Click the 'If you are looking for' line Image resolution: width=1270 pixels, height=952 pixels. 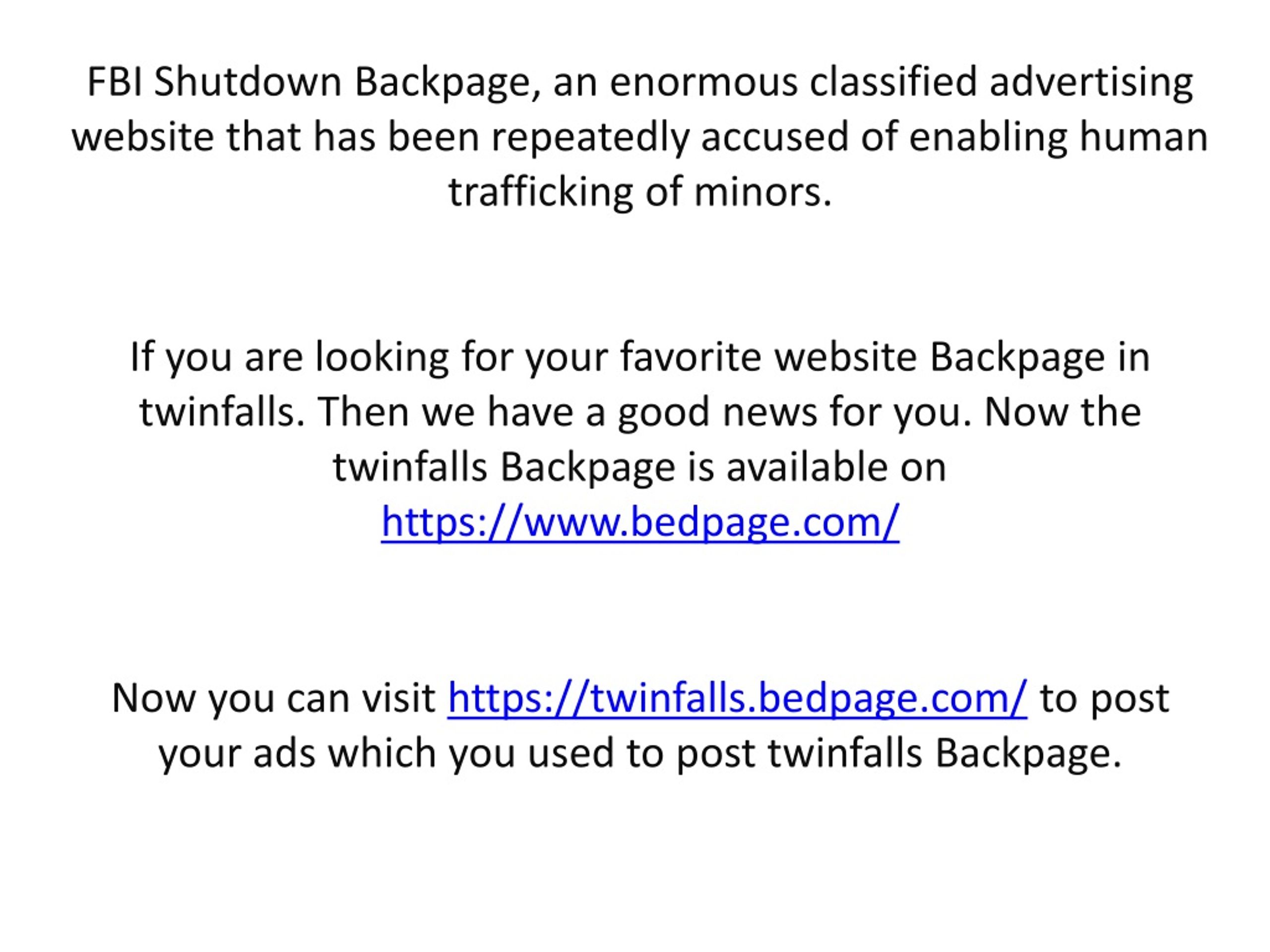[x=640, y=357]
